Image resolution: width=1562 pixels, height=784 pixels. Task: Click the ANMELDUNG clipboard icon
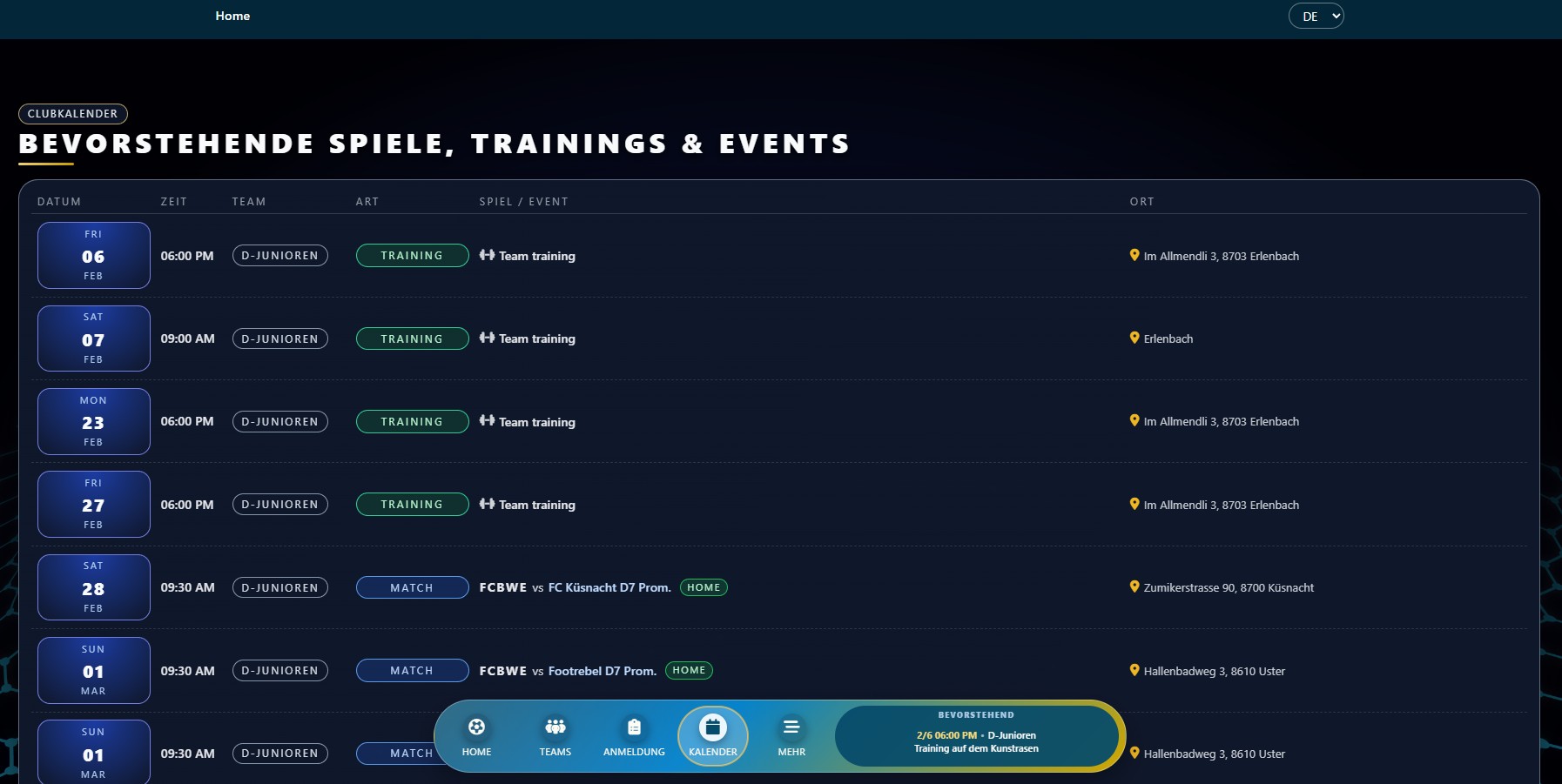click(x=634, y=727)
